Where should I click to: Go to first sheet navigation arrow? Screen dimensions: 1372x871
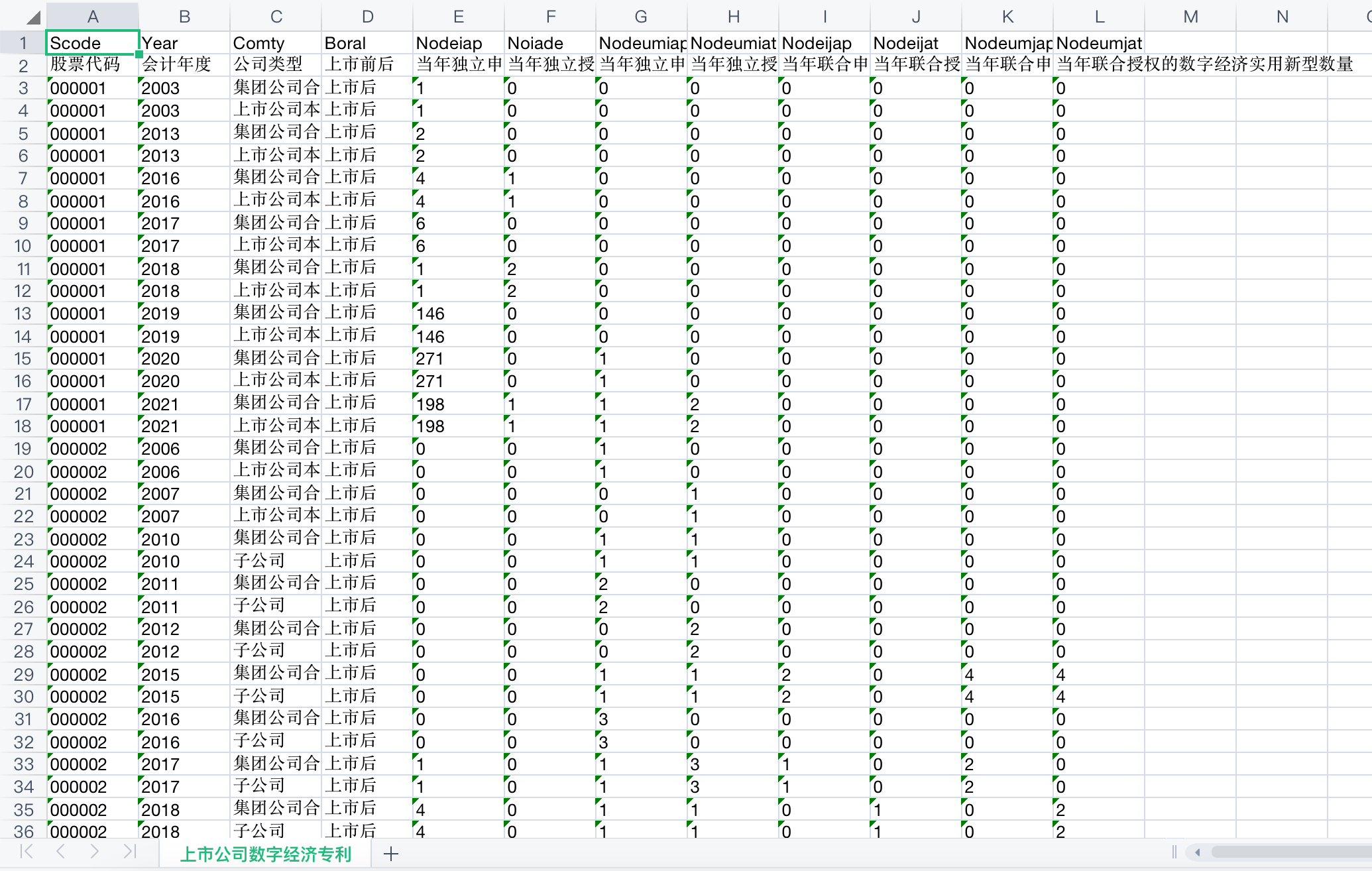click(x=27, y=852)
